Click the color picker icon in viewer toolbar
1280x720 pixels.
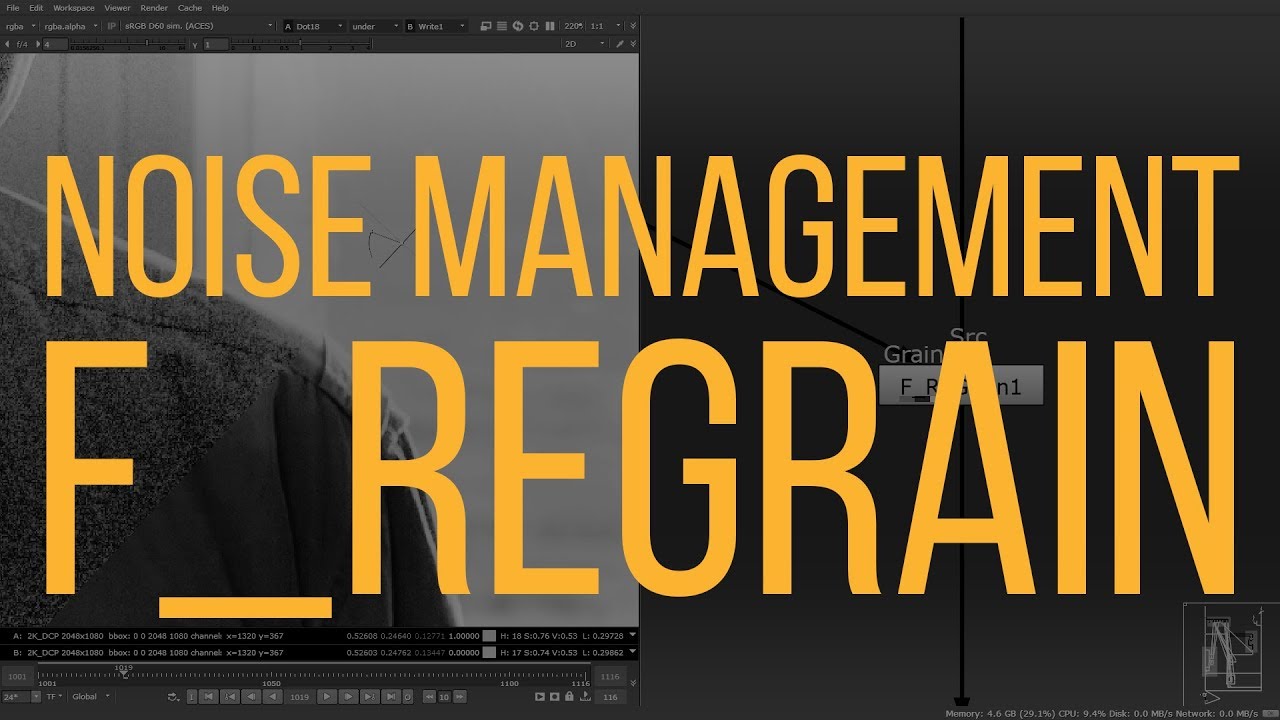coord(620,44)
